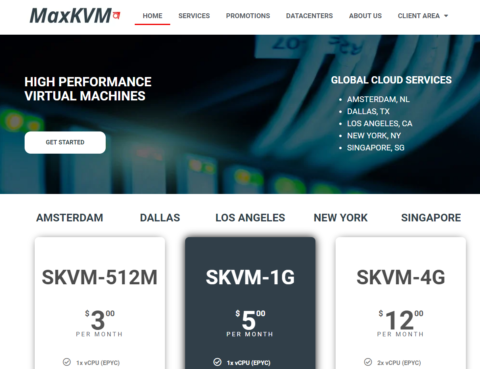
Task: Open the Services menu
Action: tap(194, 16)
